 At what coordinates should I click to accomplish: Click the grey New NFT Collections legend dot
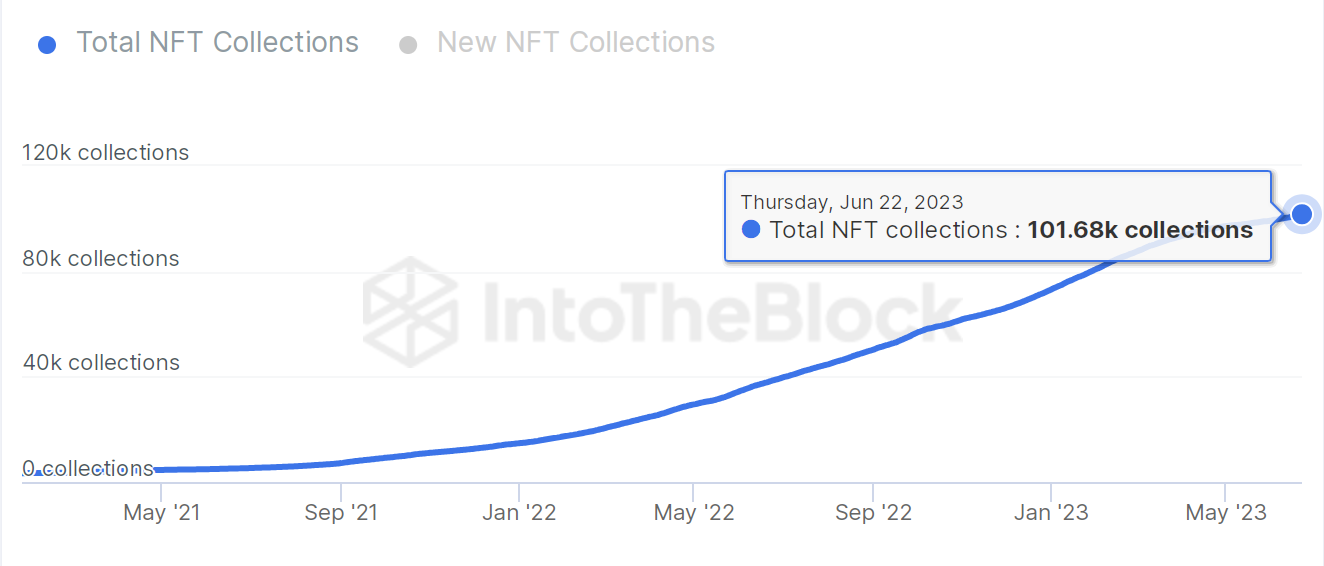407,45
